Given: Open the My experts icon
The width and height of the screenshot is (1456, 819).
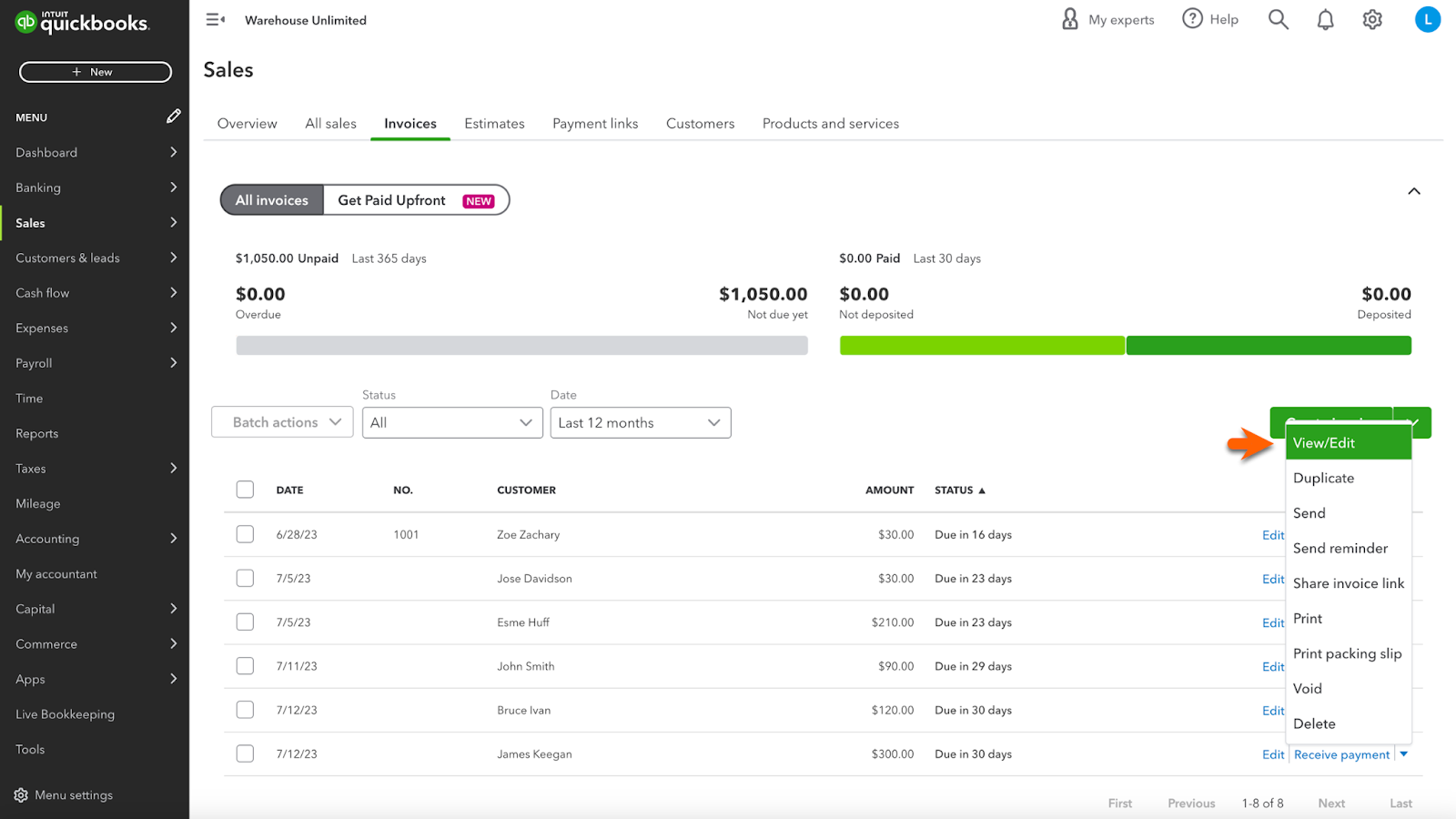Looking at the screenshot, I should tap(1070, 19).
